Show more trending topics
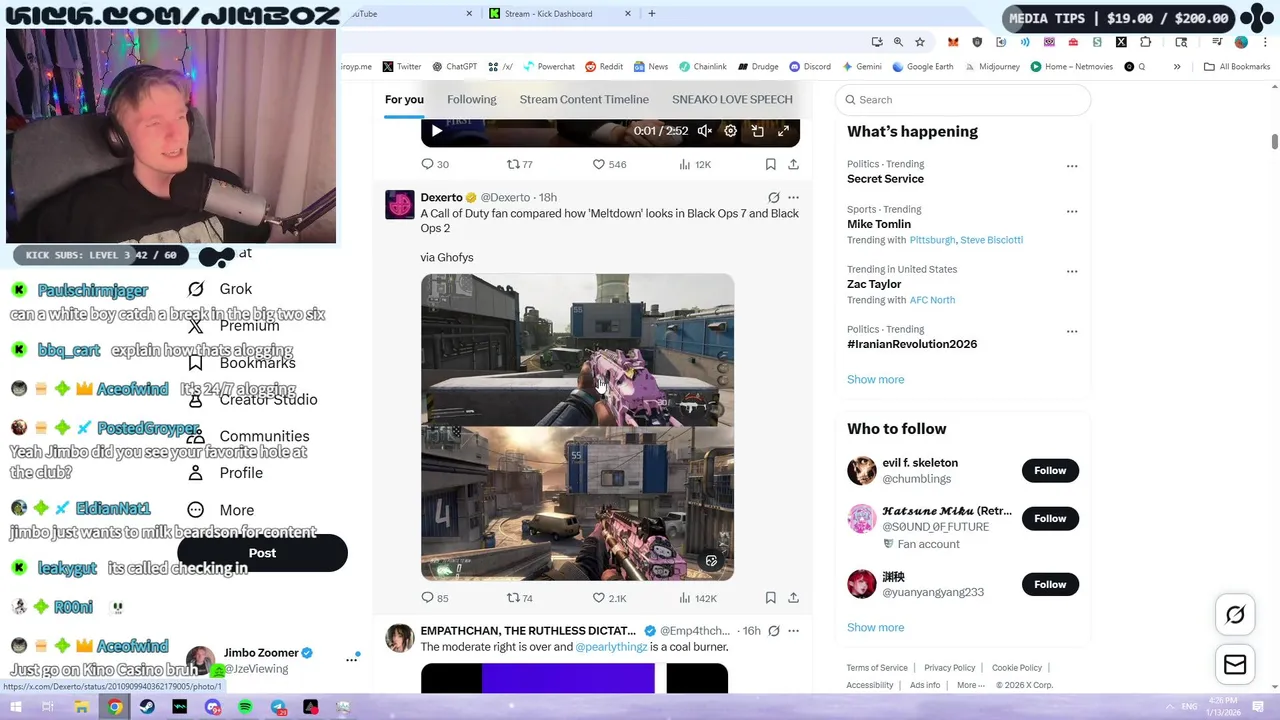This screenshot has width=1280, height=720. tap(875, 379)
